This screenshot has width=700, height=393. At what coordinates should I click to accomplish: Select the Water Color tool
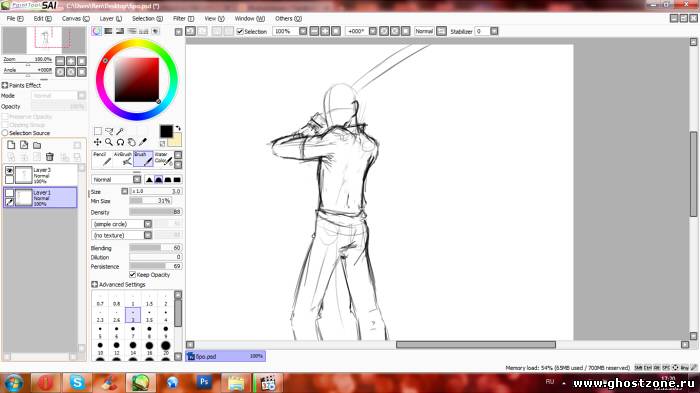point(163,159)
